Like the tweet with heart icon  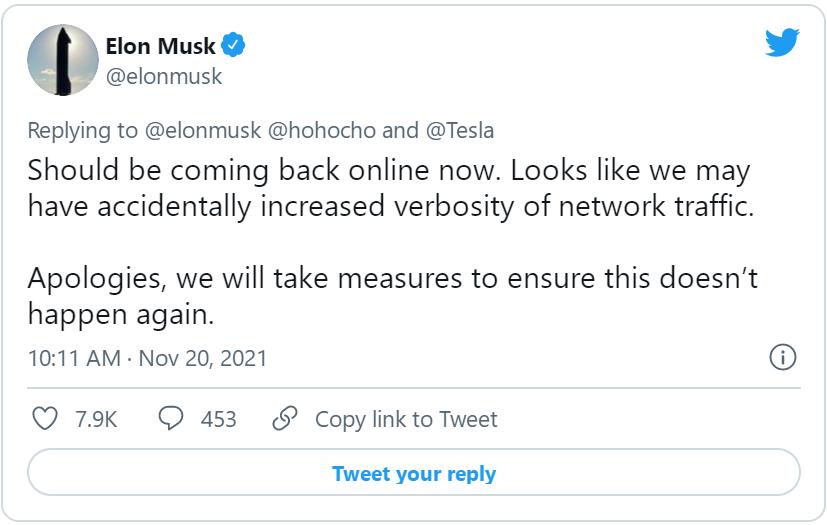click(45, 418)
